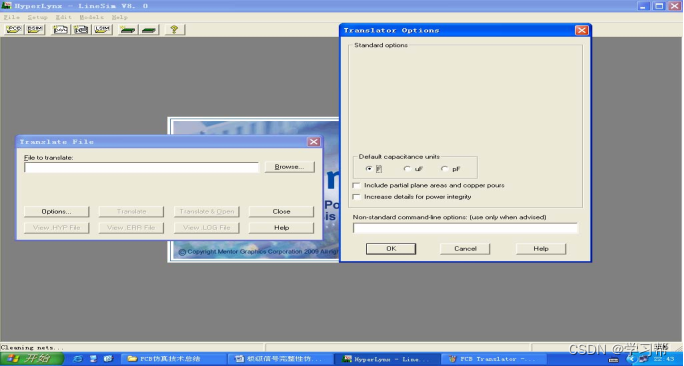Create new free-form schematic toolbar icon
Screen dimensions: 684x366
click(61, 29)
